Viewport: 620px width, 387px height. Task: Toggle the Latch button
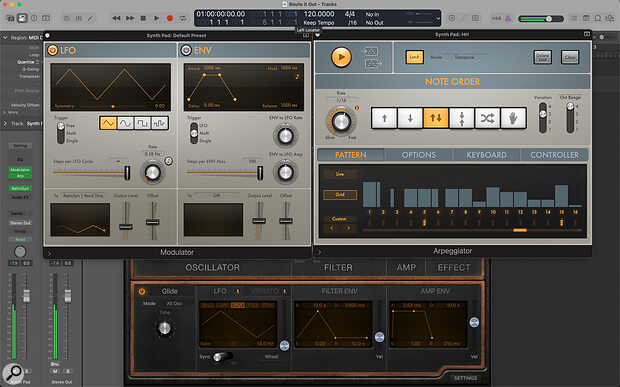[x=414, y=57]
